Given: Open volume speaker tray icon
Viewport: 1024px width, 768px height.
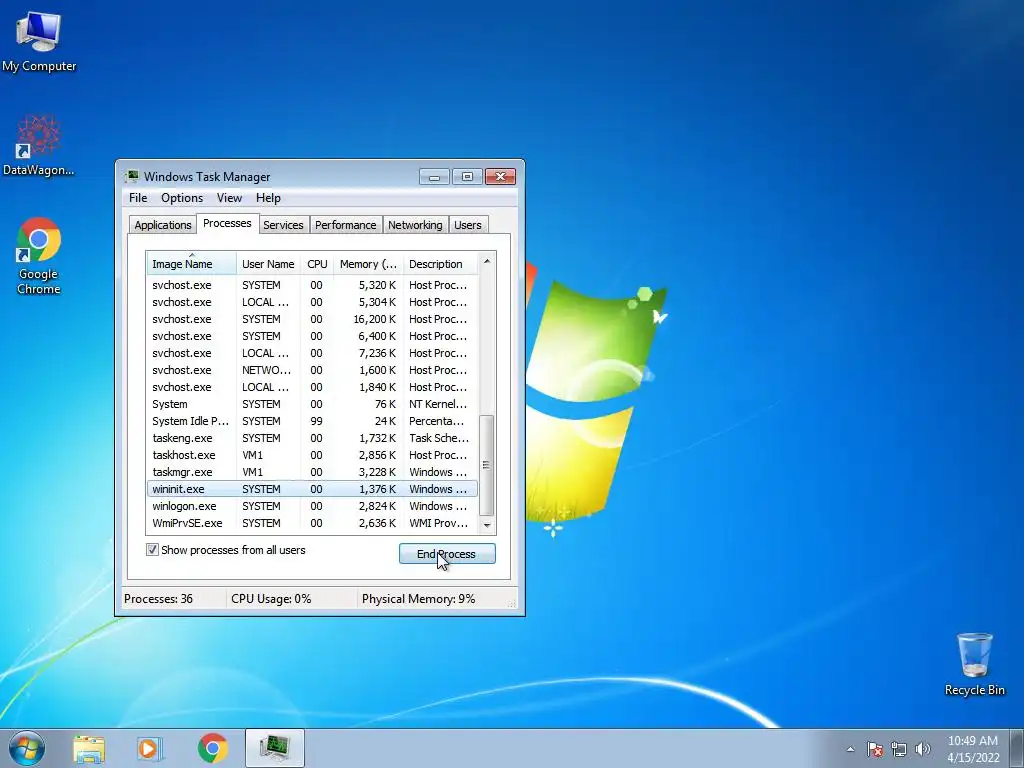Looking at the screenshot, I should pyautogui.click(x=923, y=749).
